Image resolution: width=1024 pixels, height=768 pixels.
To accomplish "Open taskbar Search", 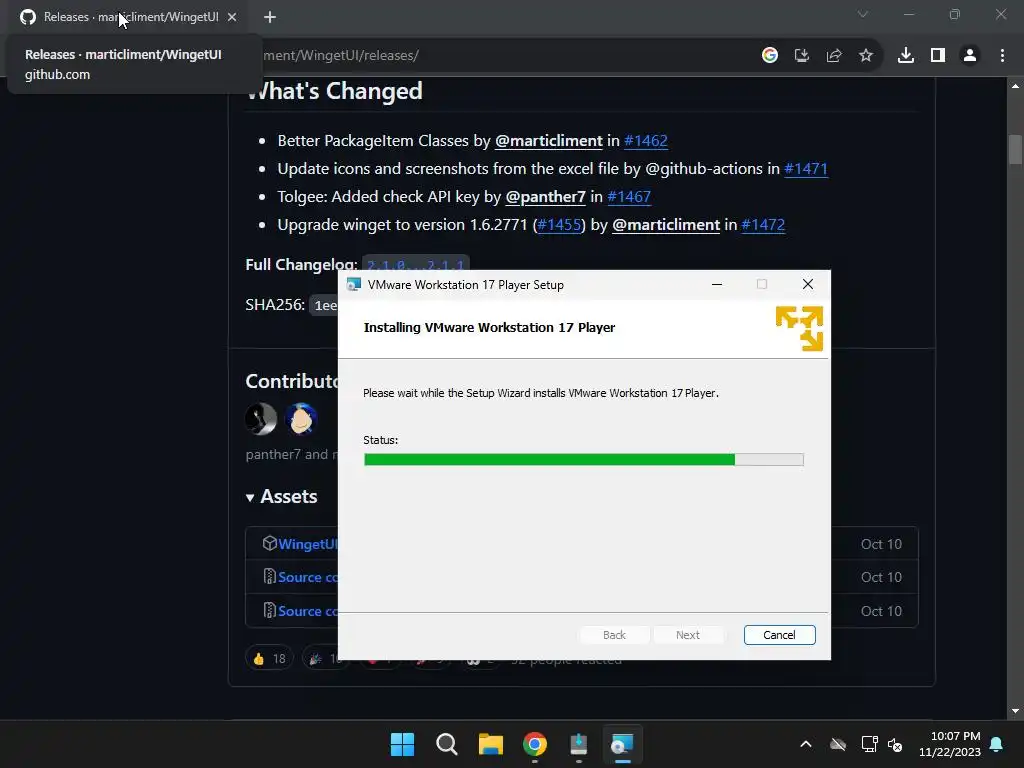I will [447, 744].
